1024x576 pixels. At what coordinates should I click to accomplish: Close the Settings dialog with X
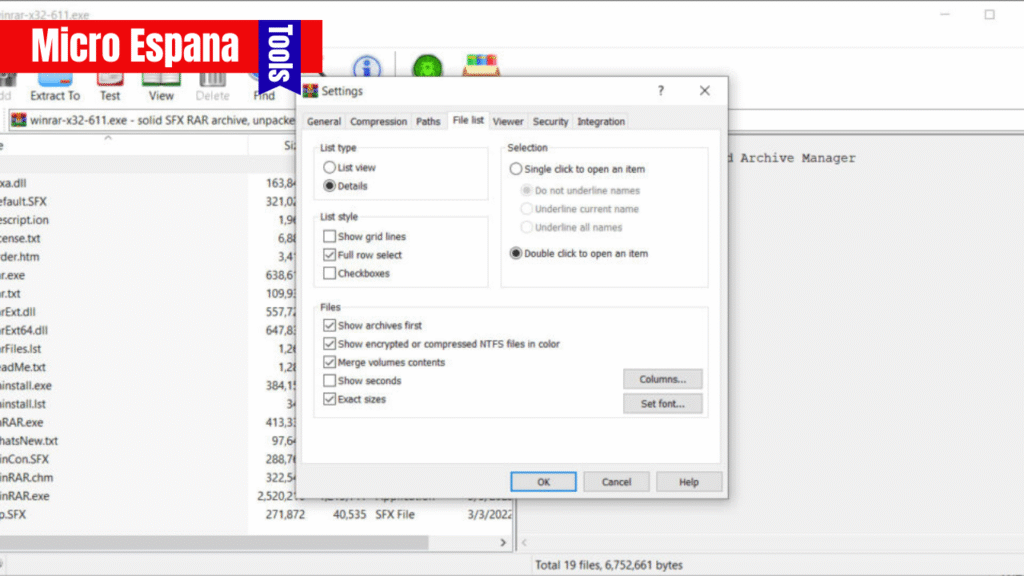tap(705, 91)
